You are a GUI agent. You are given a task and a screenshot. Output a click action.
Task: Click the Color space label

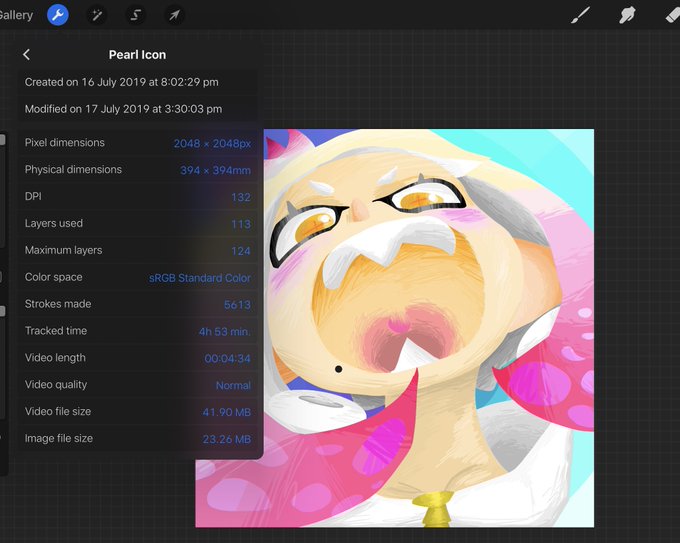pos(53,277)
